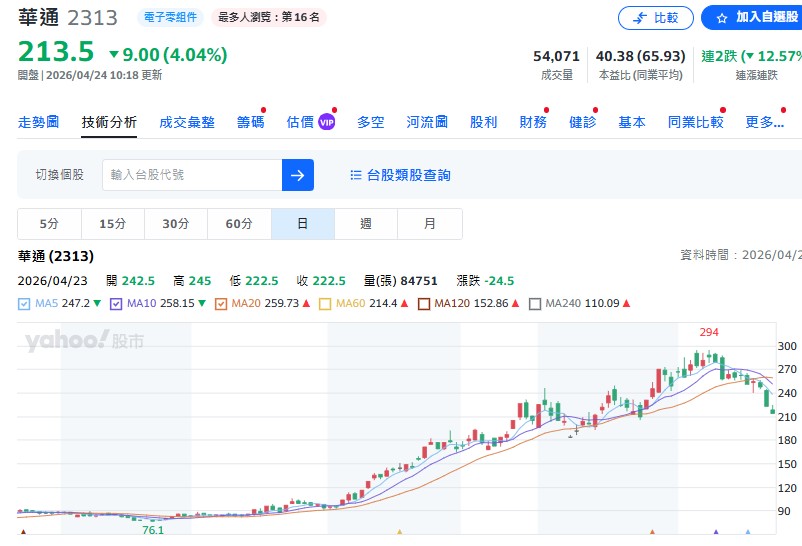
Task: Click the list icon beside 台股類股查詢
Action: [x=355, y=175]
